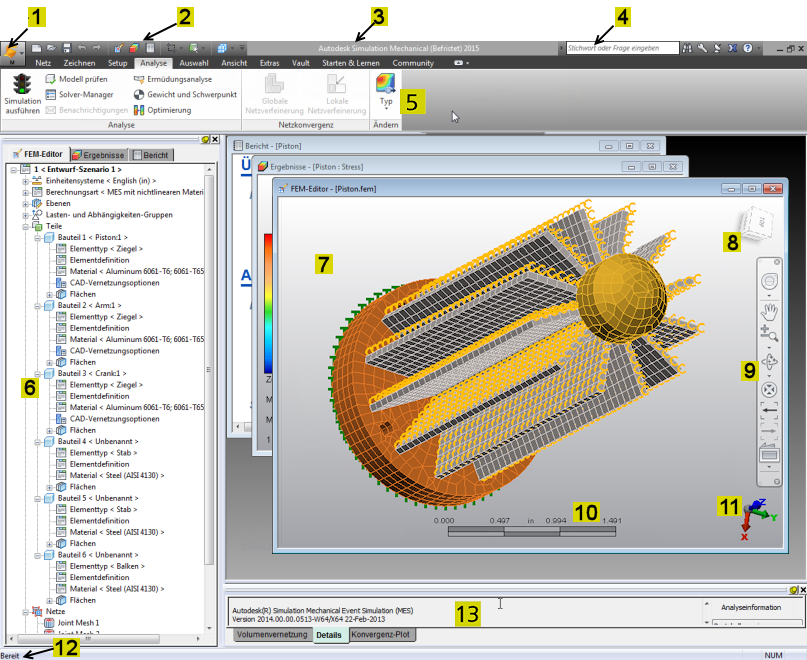Open the application menu button

click(12, 53)
